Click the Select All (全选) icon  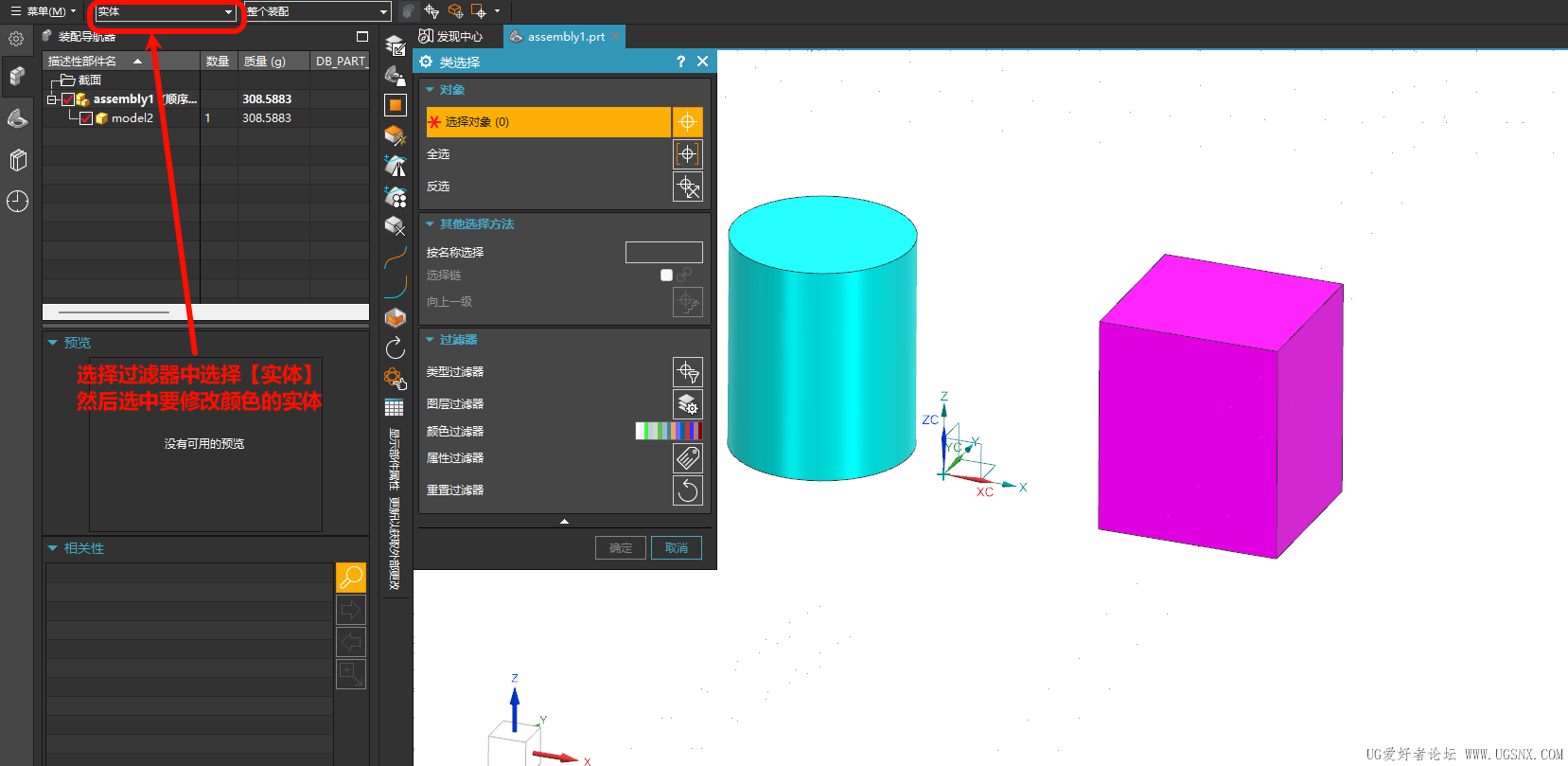pyautogui.click(x=687, y=154)
